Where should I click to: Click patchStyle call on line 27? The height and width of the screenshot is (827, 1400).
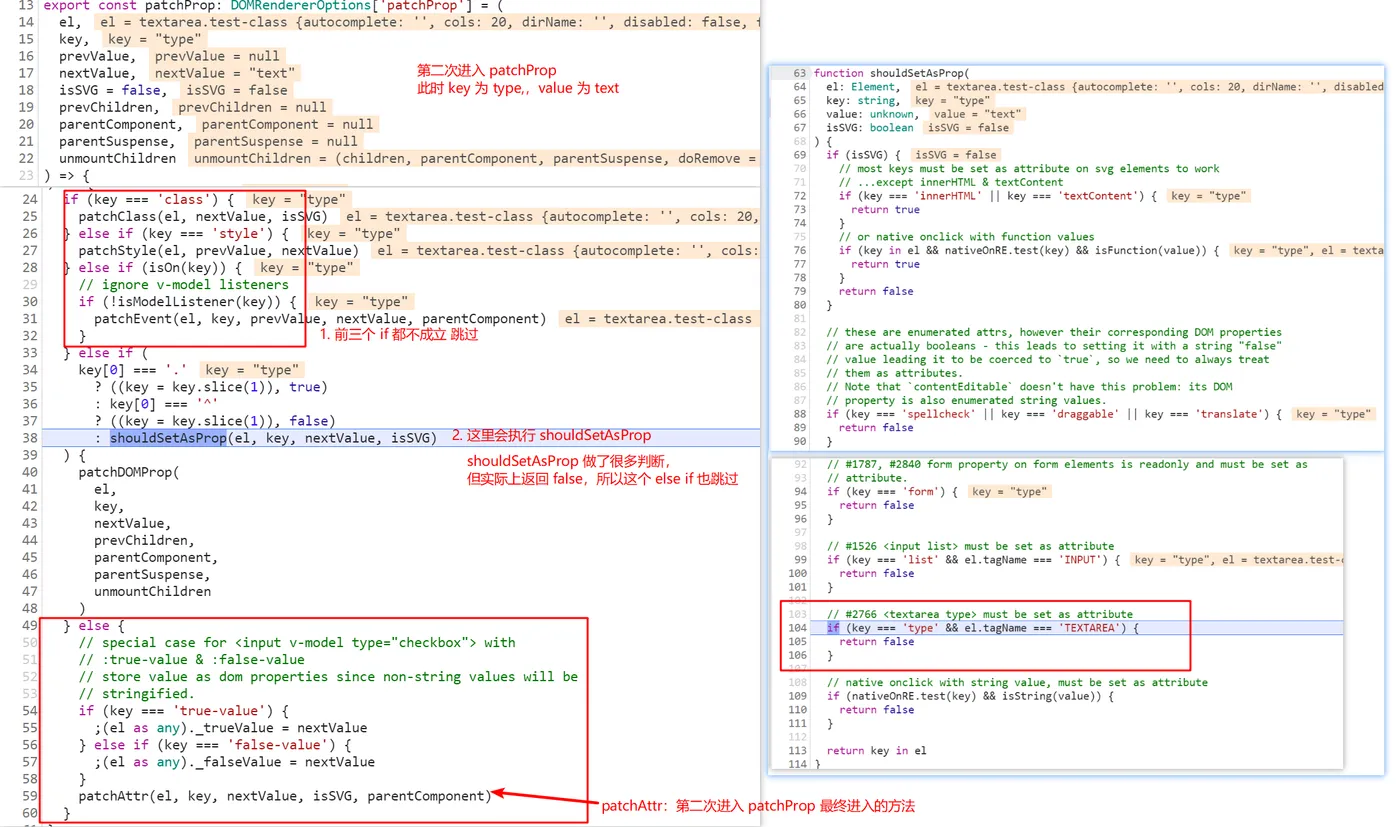(218, 250)
